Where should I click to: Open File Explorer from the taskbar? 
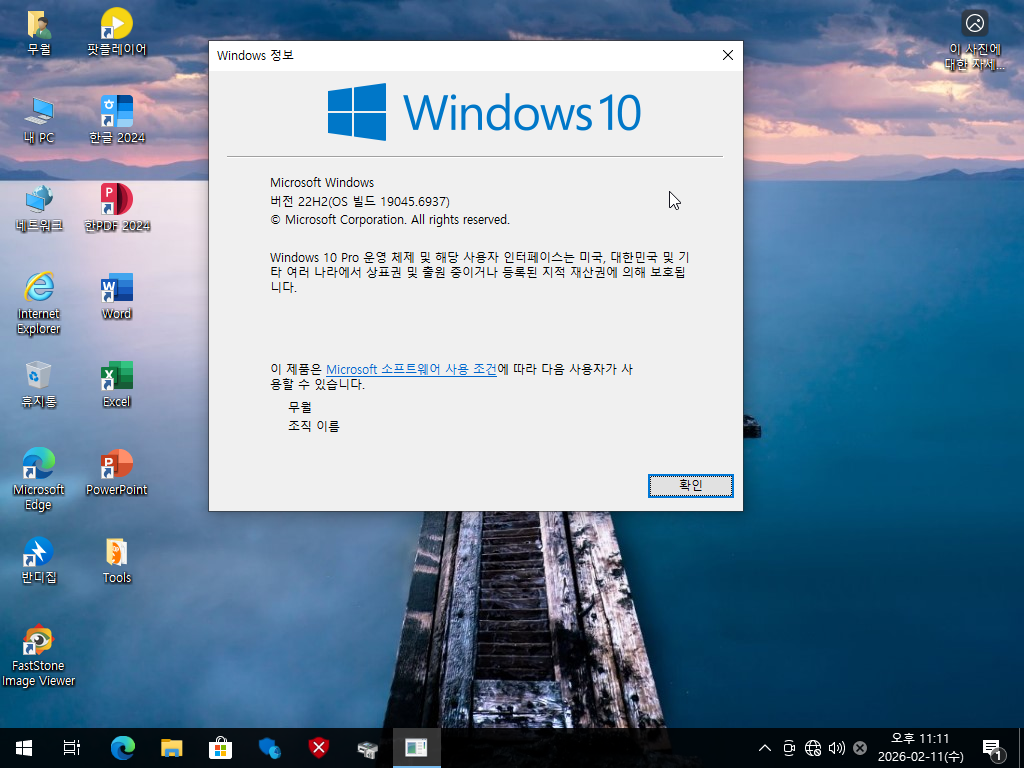(172, 748)
